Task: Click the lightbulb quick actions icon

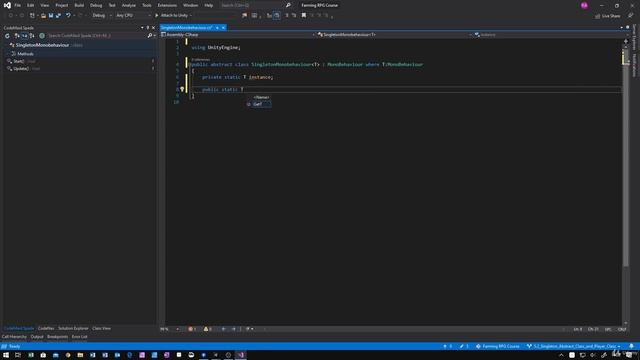Action: [x=182, y=89]
